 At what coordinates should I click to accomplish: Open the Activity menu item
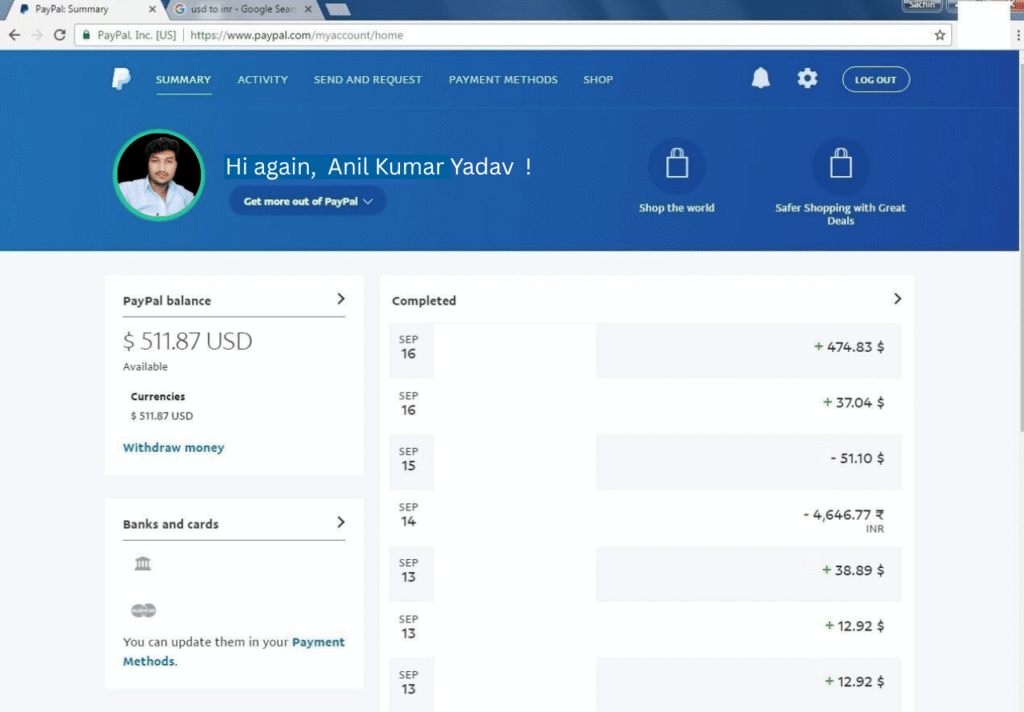263,80
